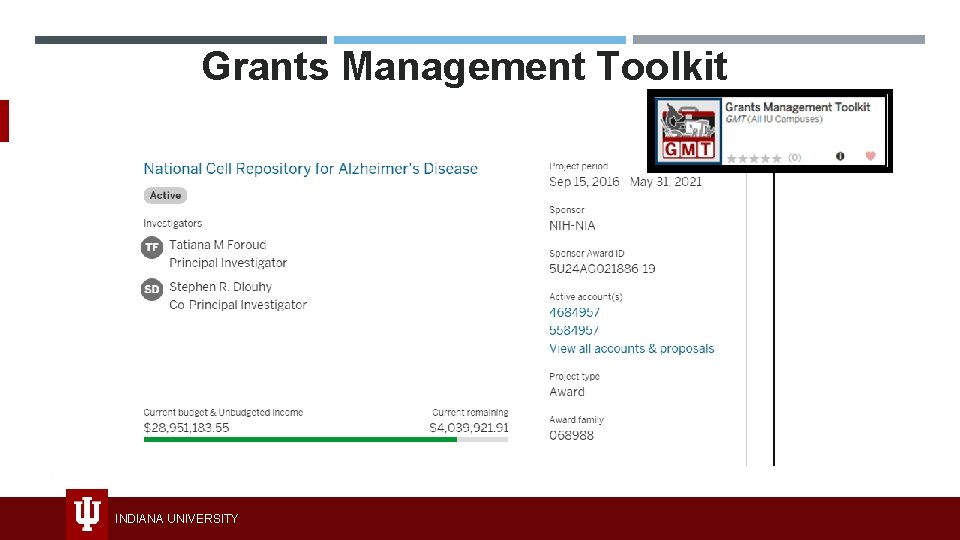
Task: Open National Cell Repository for Alzheimer's Disease link
Action: pyautogui.click(x=310, y=168)
